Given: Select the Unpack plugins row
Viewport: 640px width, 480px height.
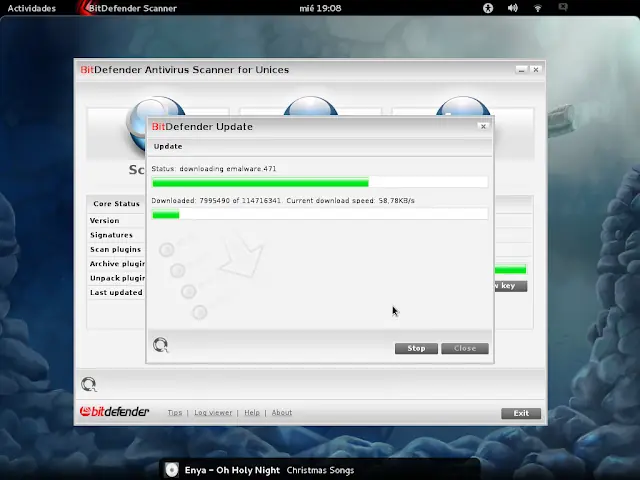Looking at the screenshot, I should click(x=116, y=278).
